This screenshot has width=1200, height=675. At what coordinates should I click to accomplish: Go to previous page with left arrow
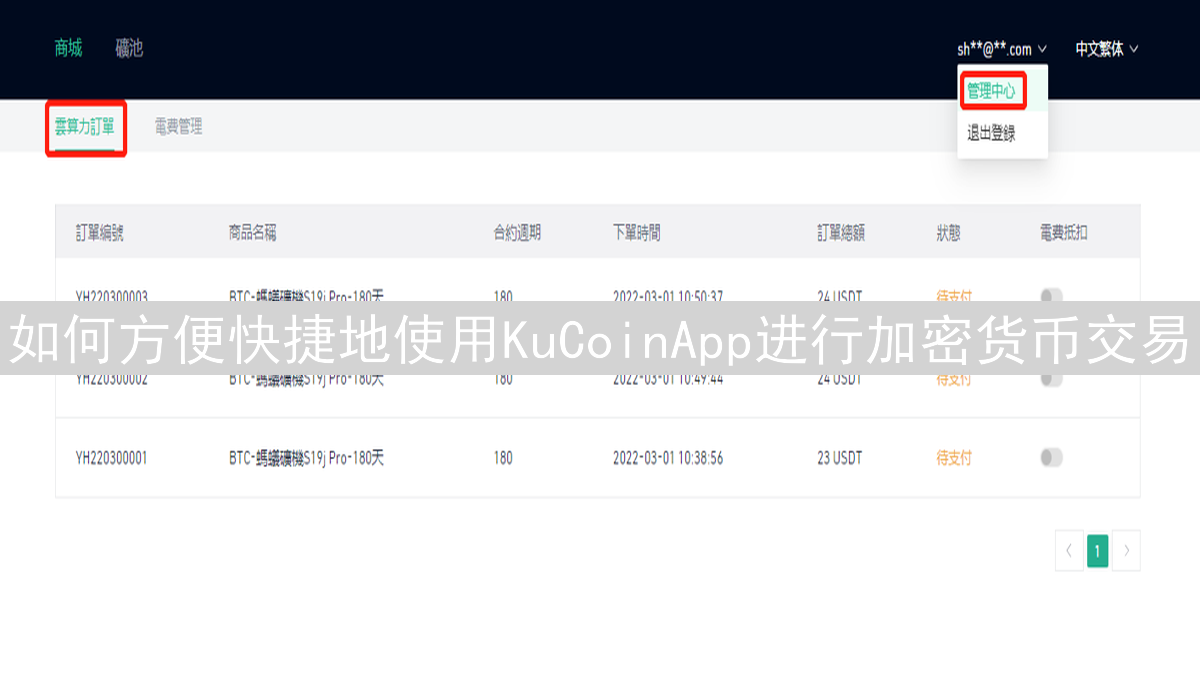(1069, 550)
